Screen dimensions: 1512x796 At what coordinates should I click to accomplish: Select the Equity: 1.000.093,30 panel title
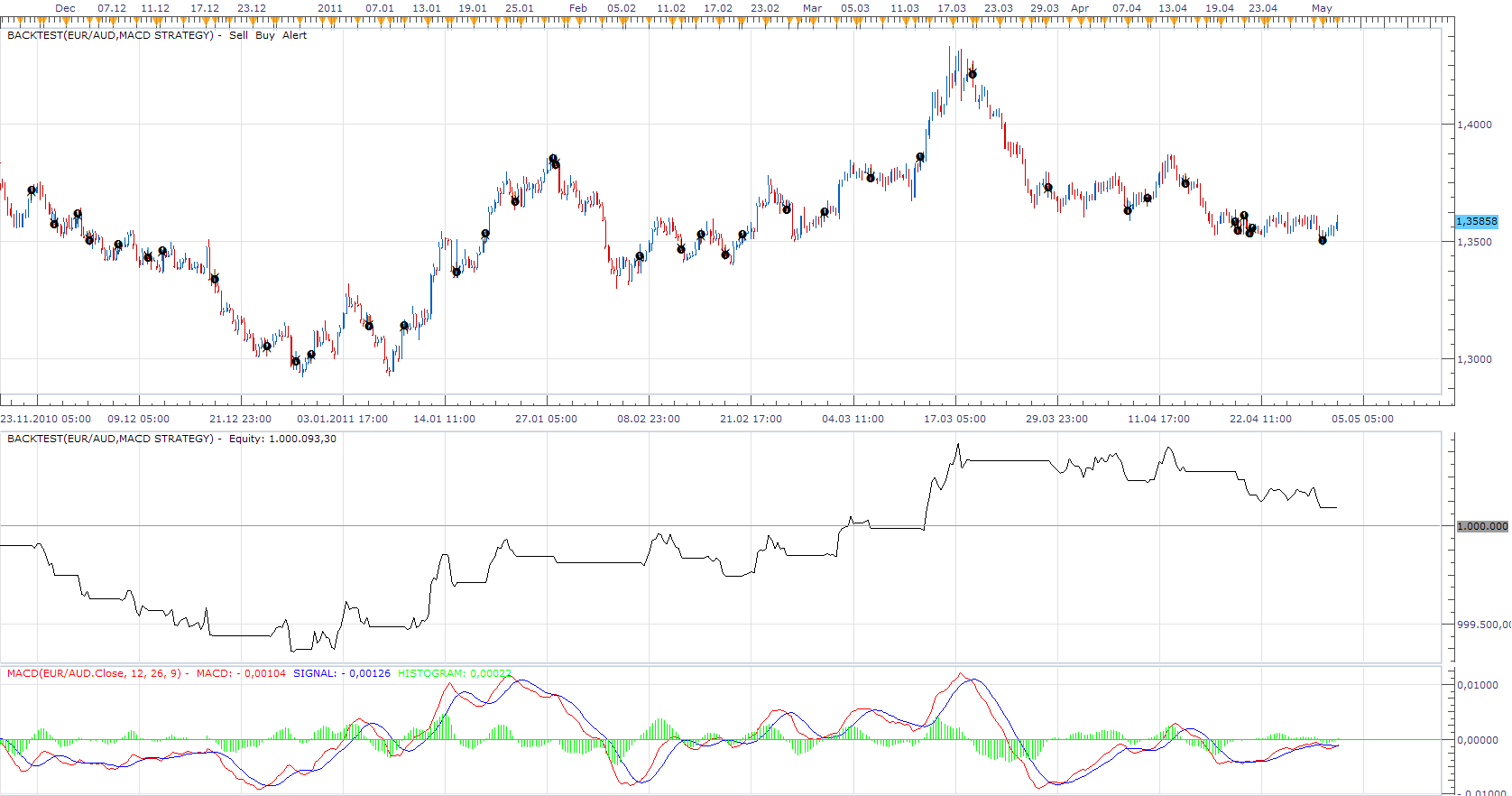[x=282, y=439]
